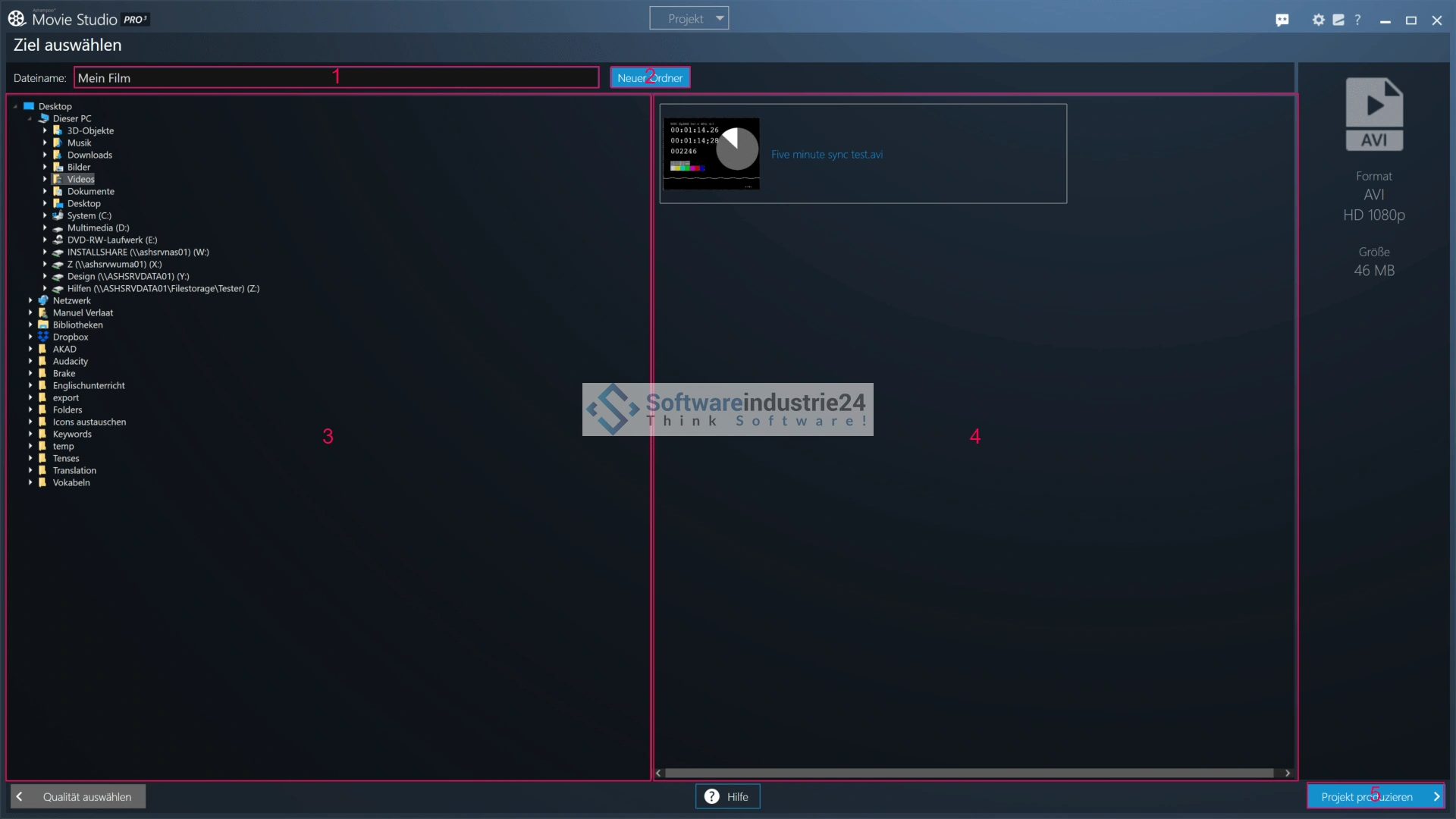The height and width of the screenshot is (819, 1456).
Task: Open the Projekt dropdown menu
Action: click(x=689, y=18)
